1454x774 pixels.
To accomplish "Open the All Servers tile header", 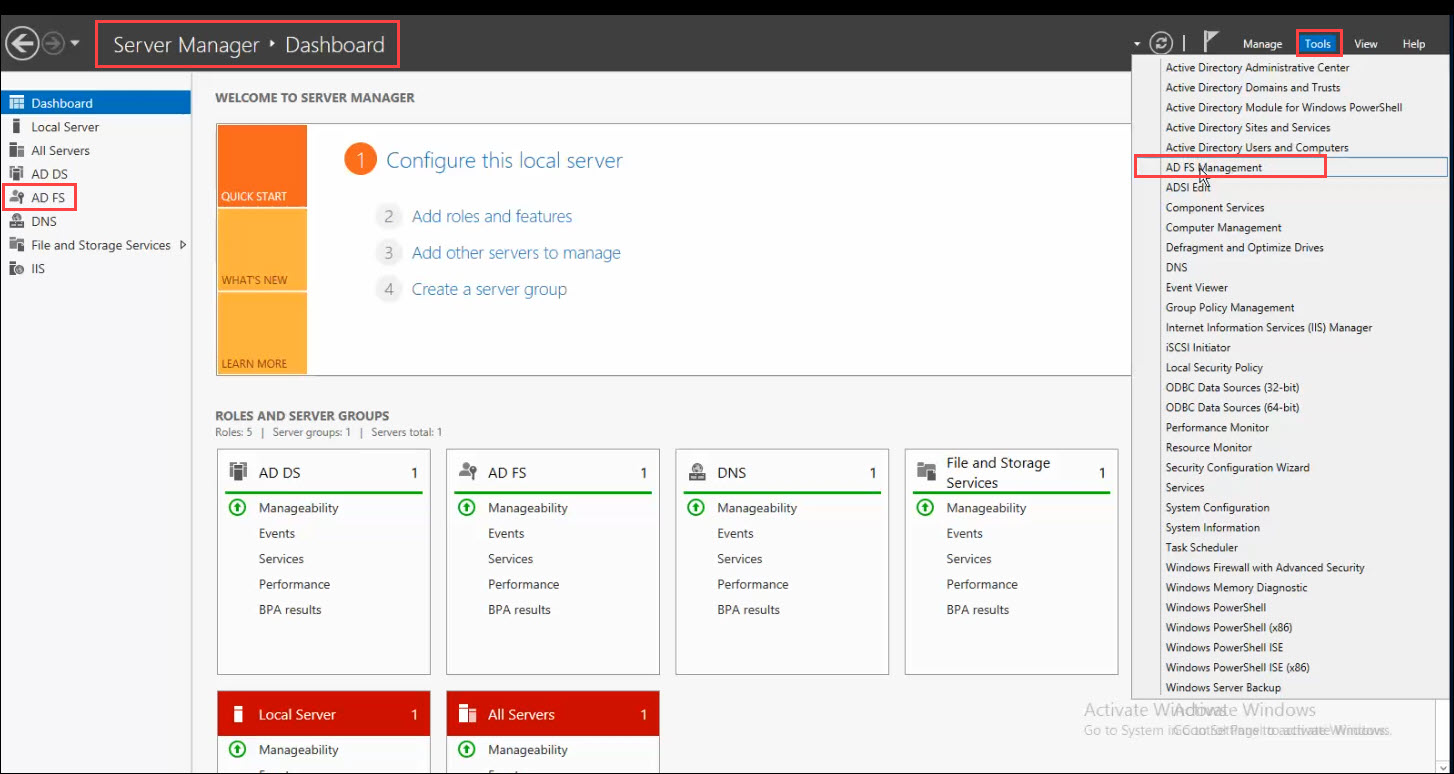I will [553, 714].
